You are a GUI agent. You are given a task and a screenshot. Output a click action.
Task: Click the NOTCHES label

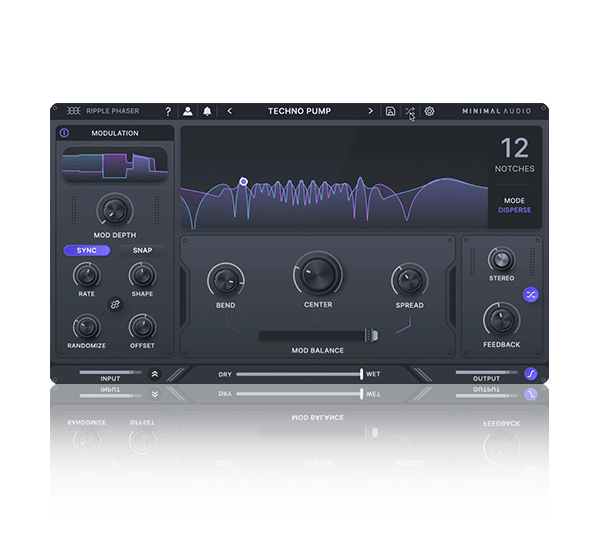pyautogui.click(x=515, y=169)
